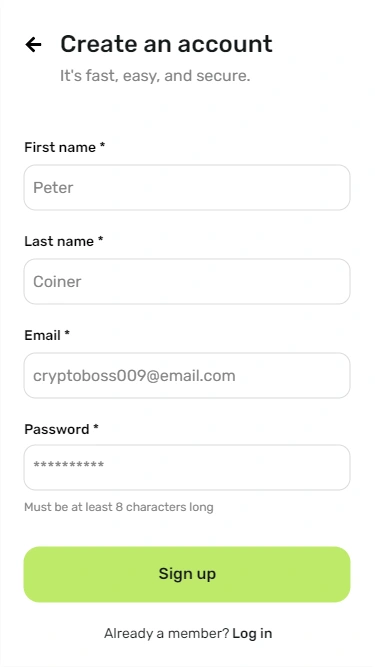This screenshot has width=375, height=667.
Task: Click the required asterisk beside First name
Action: tap(102, 145)
